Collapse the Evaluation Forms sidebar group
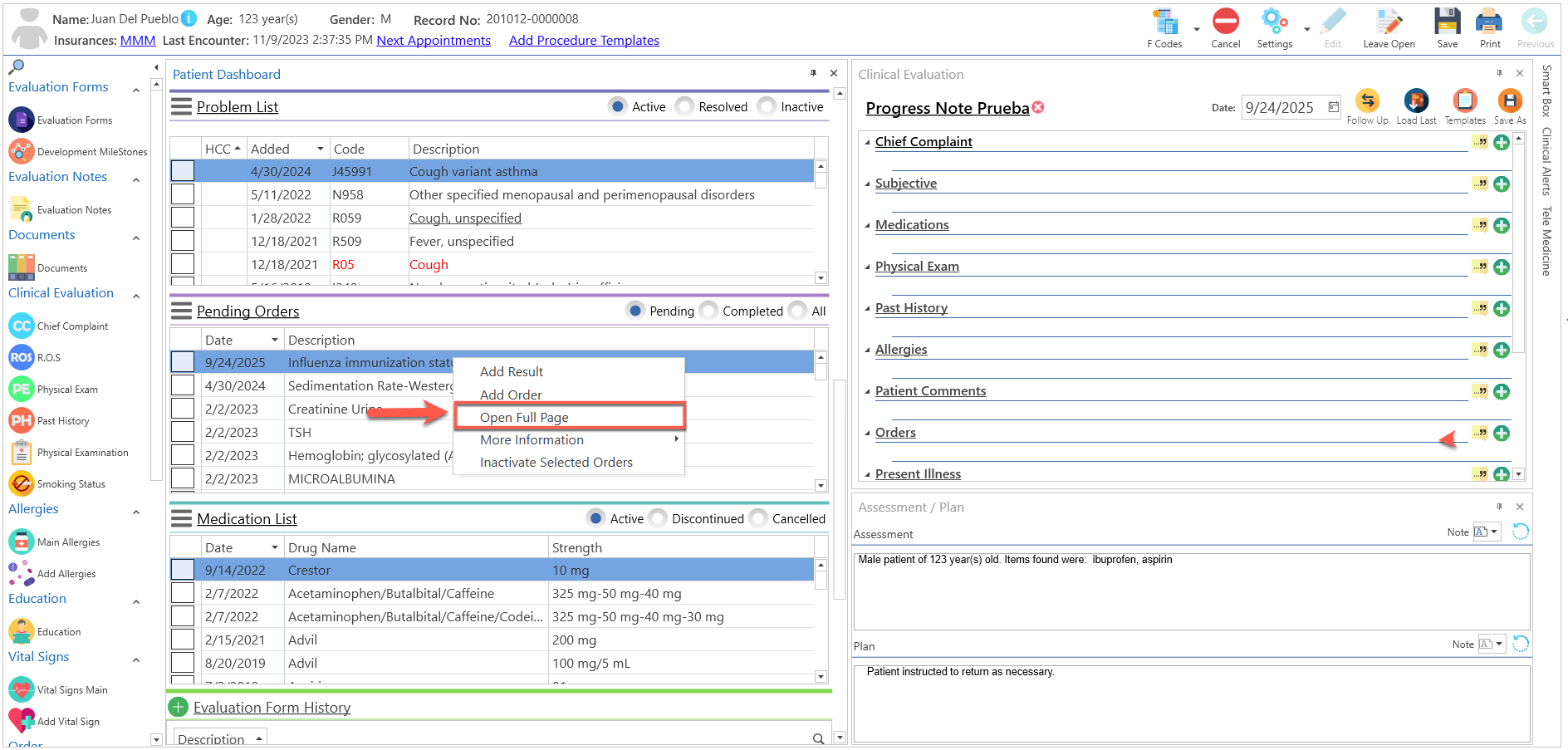1568x750 pixels. pos(136,89)
